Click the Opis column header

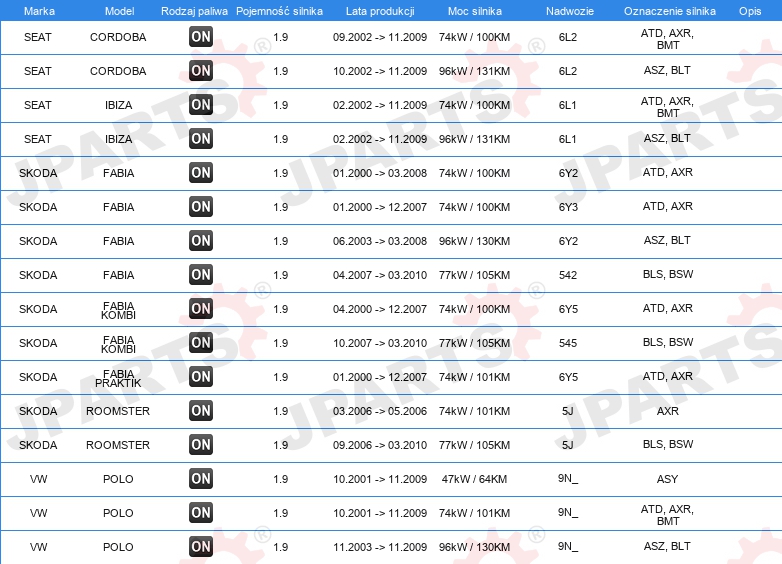pyautogui.click(x=750, y=11)
